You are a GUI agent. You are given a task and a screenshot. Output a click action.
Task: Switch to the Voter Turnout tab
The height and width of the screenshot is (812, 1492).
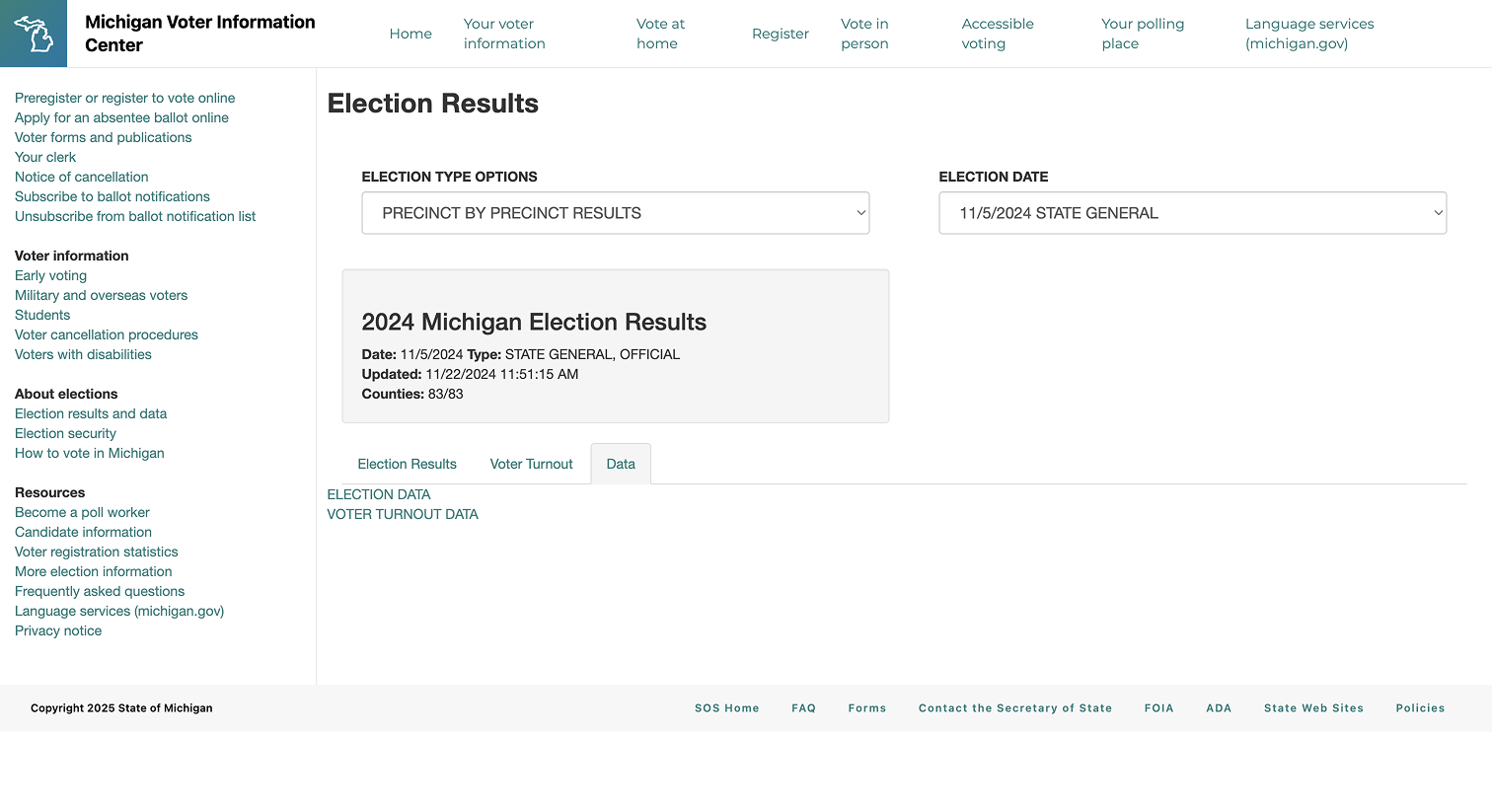tap(531, 464)
